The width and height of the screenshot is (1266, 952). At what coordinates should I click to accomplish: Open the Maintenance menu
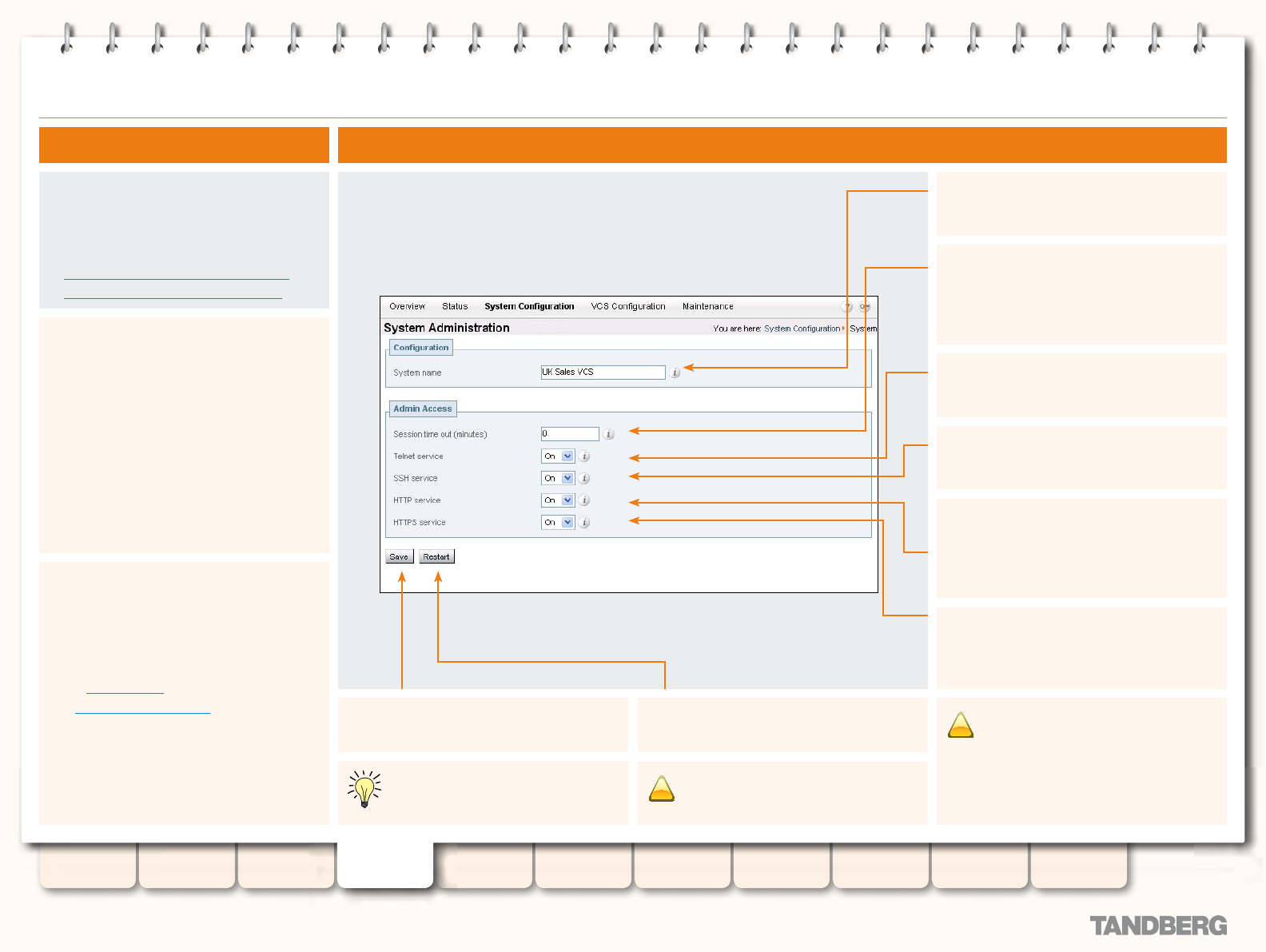707,306
